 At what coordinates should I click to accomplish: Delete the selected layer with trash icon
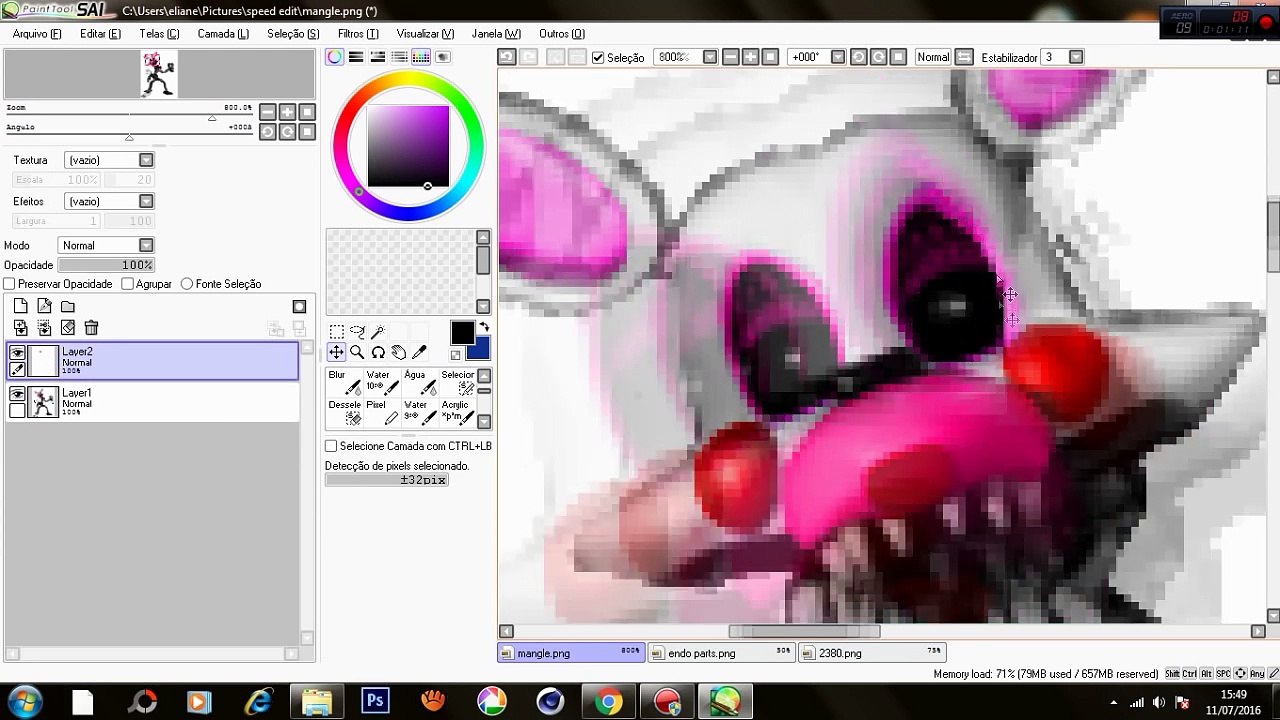click(x=91, y=327)
